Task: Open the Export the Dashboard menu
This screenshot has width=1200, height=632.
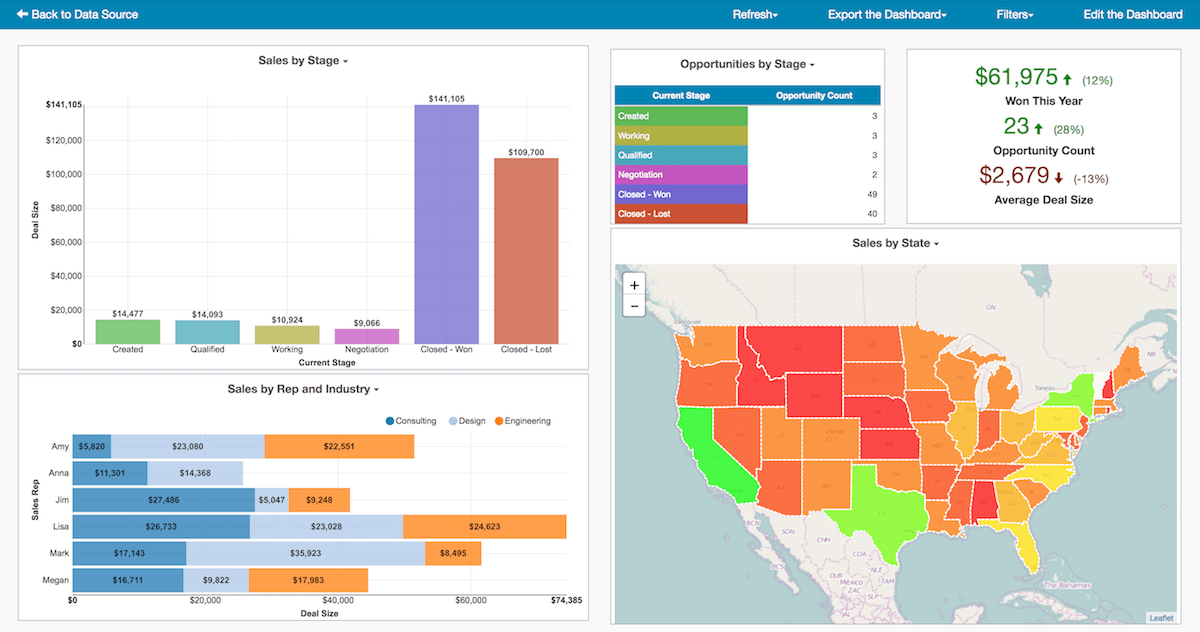Action: tap(887, 14)
